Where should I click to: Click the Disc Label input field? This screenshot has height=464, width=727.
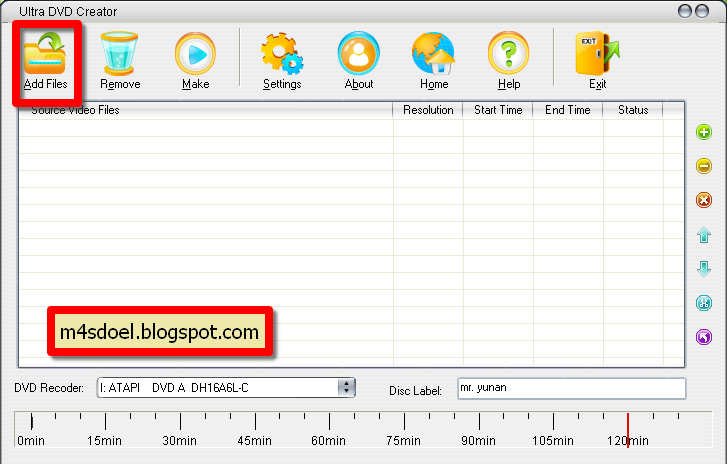(571, 388)
